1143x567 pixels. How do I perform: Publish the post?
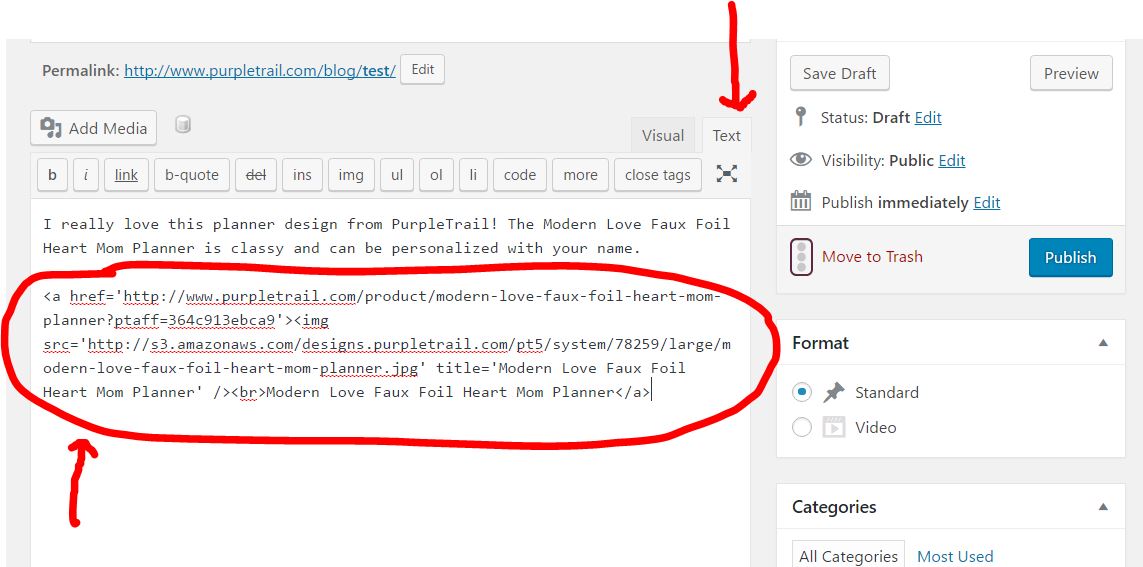[1070, 257]
